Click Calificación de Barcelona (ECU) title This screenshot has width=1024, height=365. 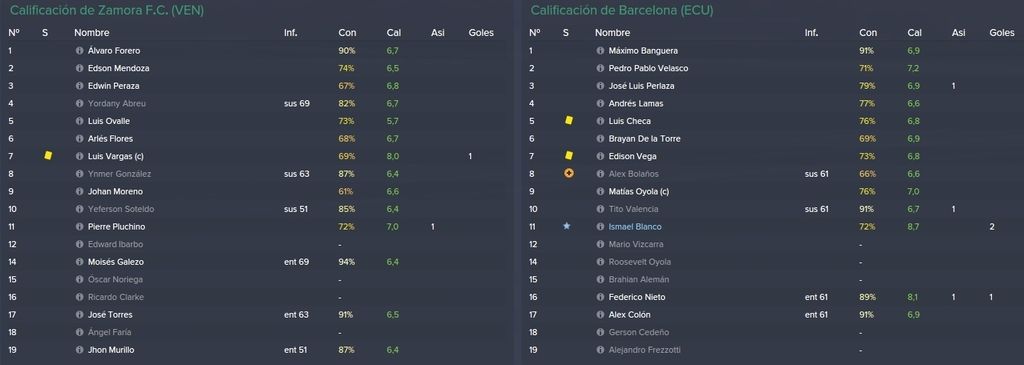coord(622,10)
